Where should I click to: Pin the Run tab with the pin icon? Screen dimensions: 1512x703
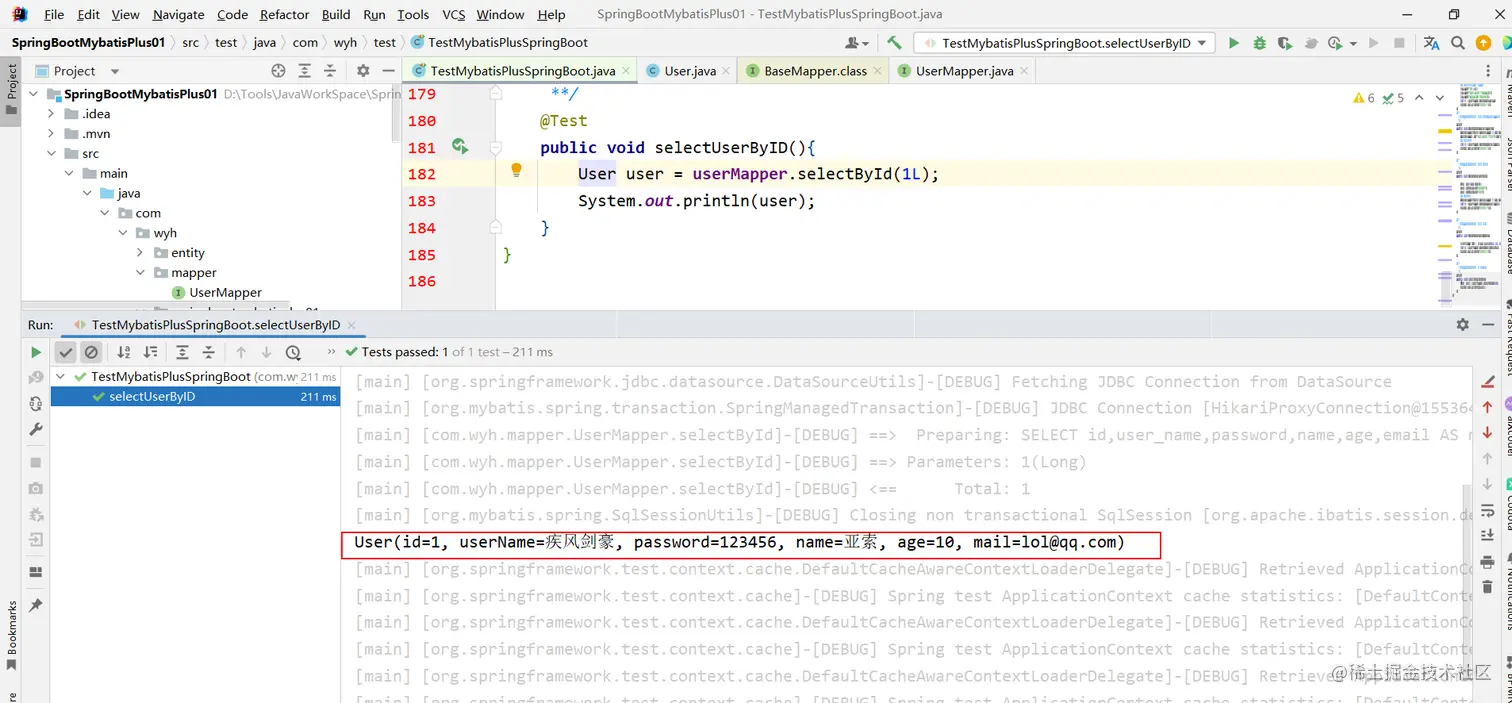click(x=36, y=605)
